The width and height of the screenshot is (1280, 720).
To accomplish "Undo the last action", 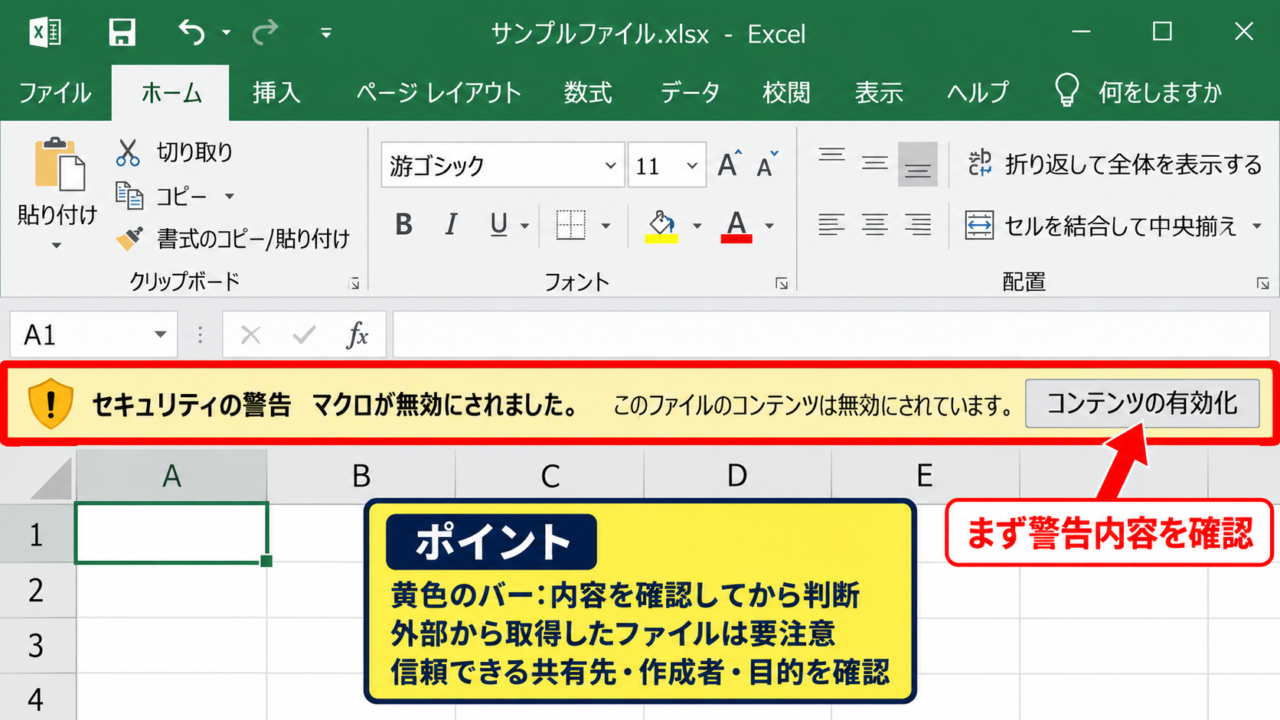I will [190, 33].
